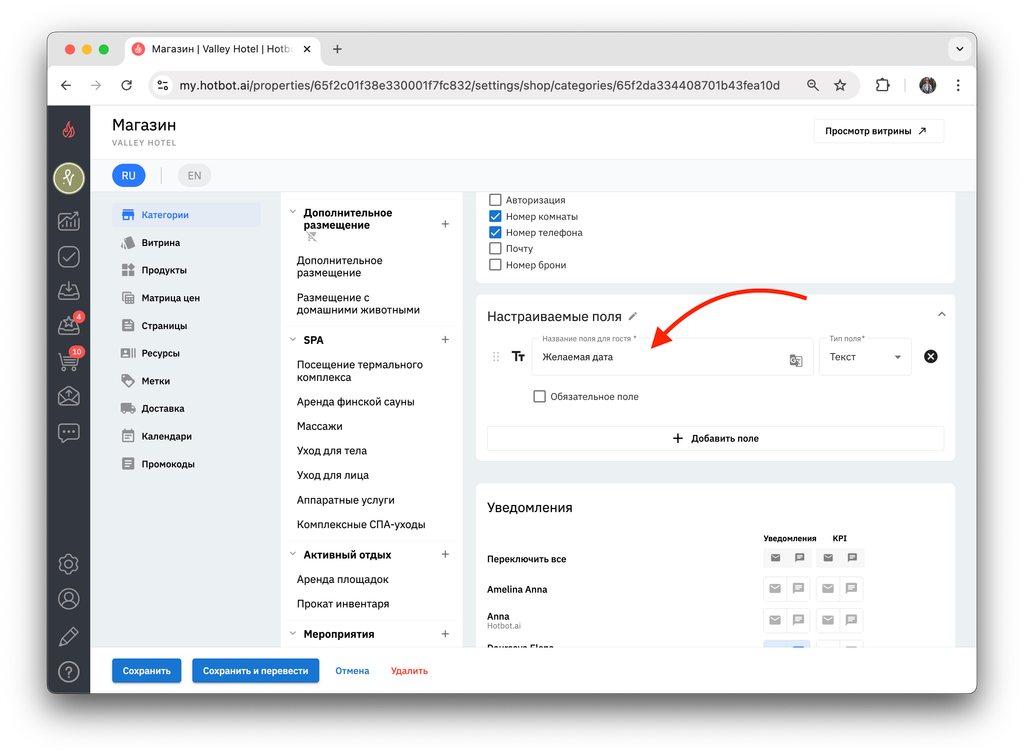Uncheck the Номер телефона checkbox
This screenshot has width=1024, height=756.
(495, 232)
